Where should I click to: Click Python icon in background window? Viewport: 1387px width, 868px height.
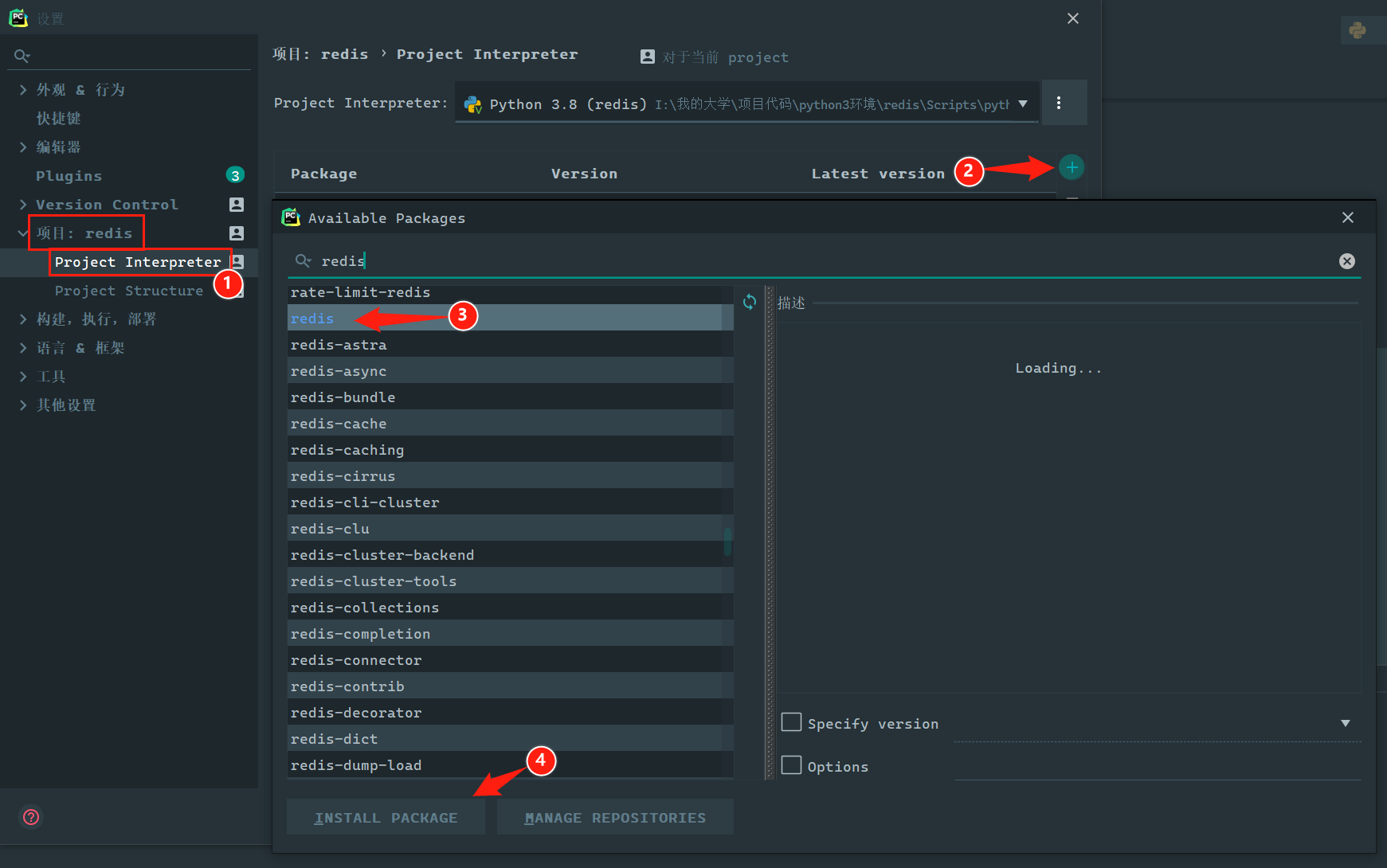(1358, 30)
